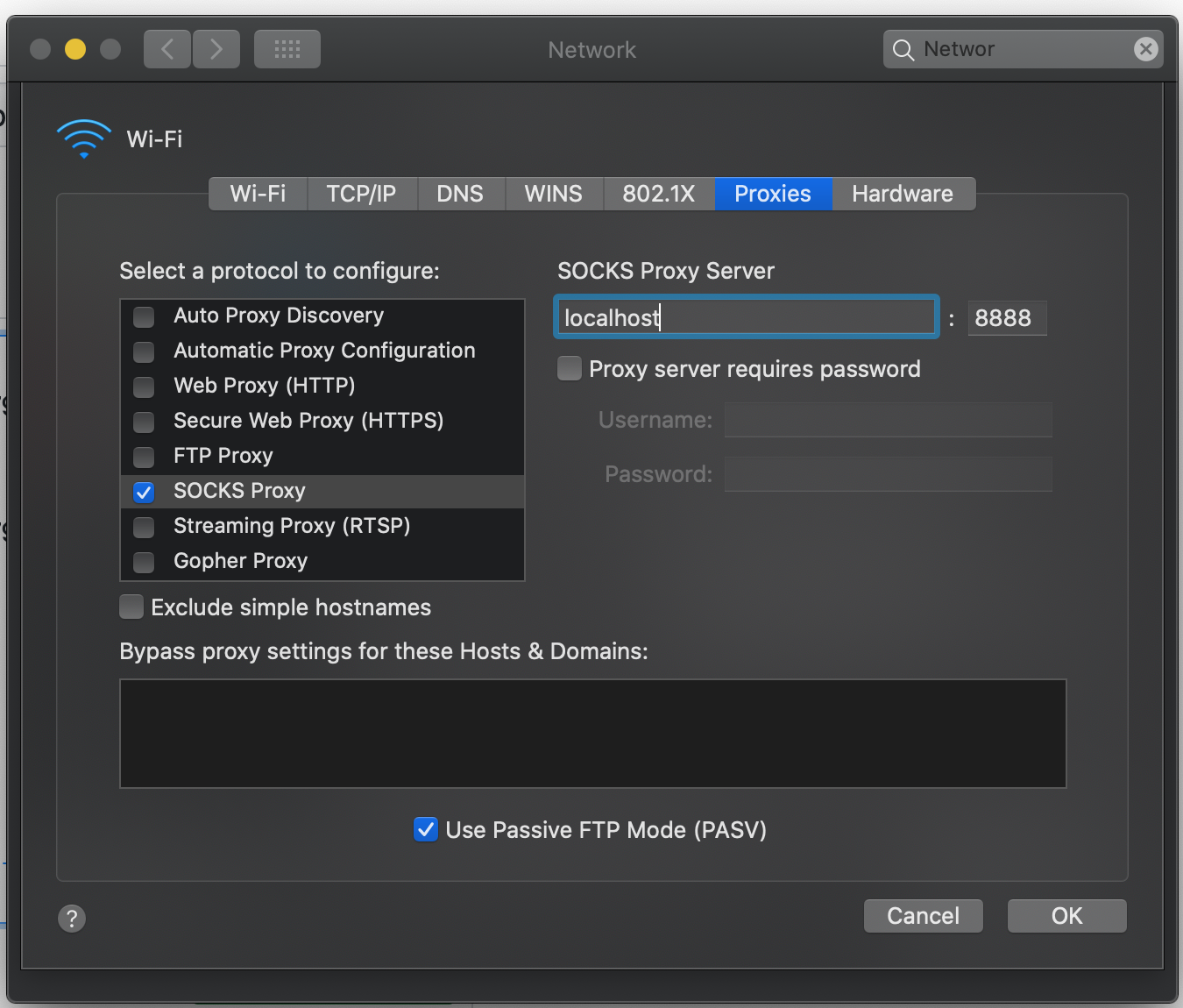
Task: Open the Hardware tab
Action: pos(903,194)
